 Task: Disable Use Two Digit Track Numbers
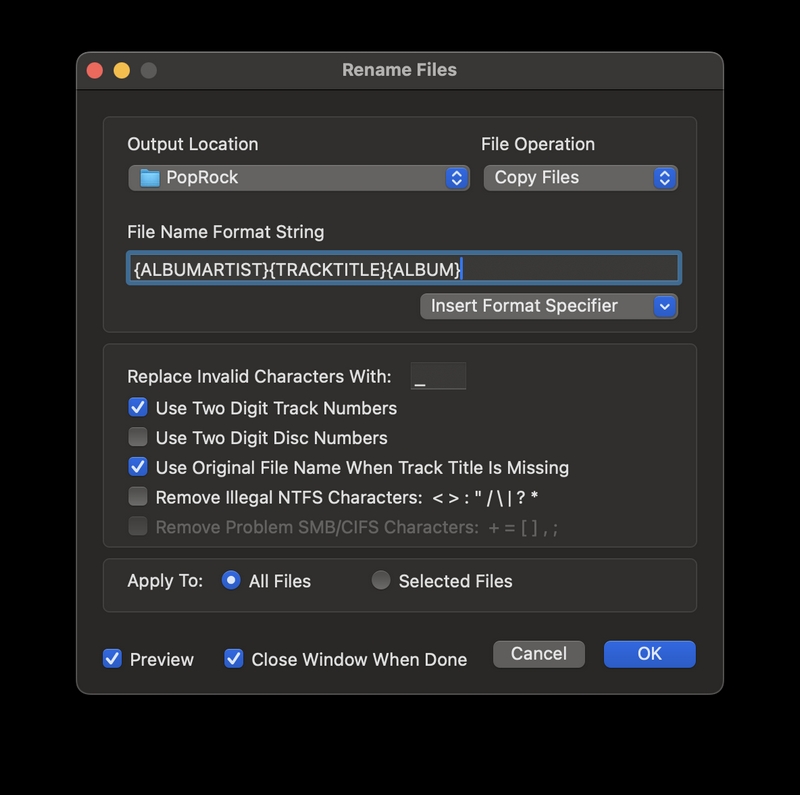pyautogui.click(x=138, y=408)
